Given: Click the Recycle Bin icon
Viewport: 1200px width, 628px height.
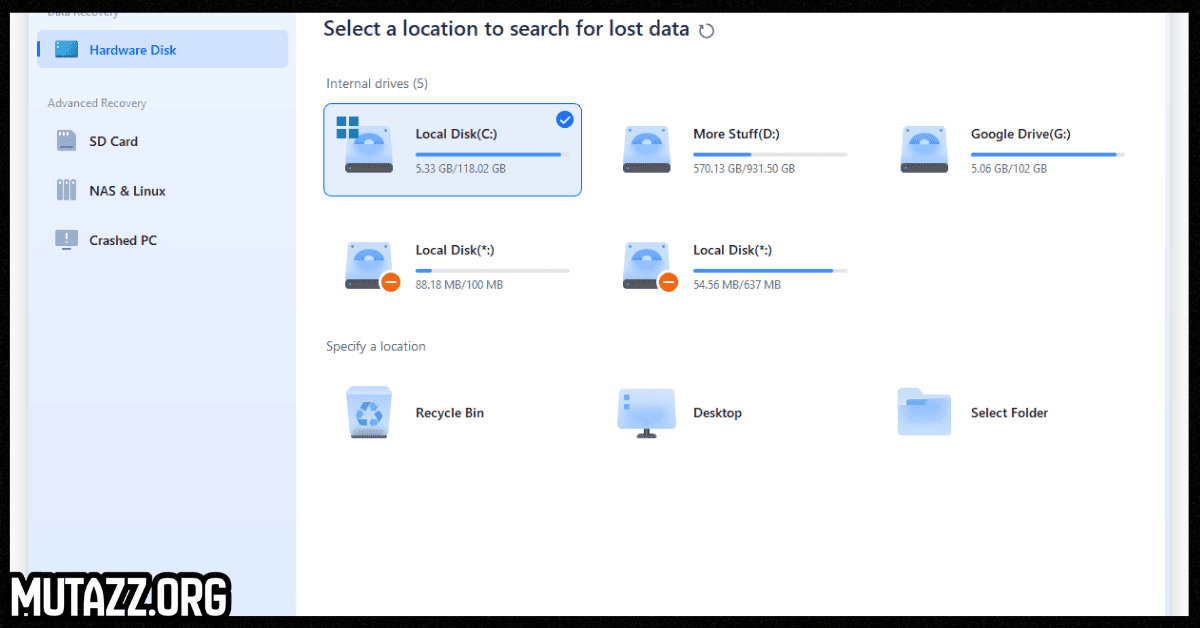Looking at the screenshot, I should pyautogui.click(x=369, y=412).
